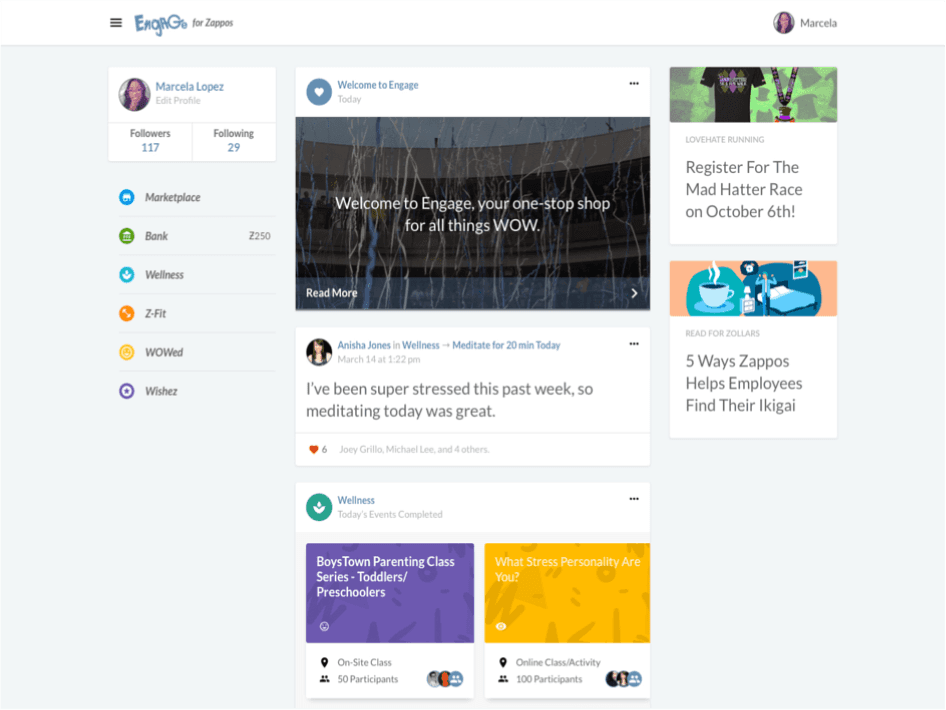Open options menu on Anisha Jones post
This screenshot has height=710, width=946.
(634, 344)
